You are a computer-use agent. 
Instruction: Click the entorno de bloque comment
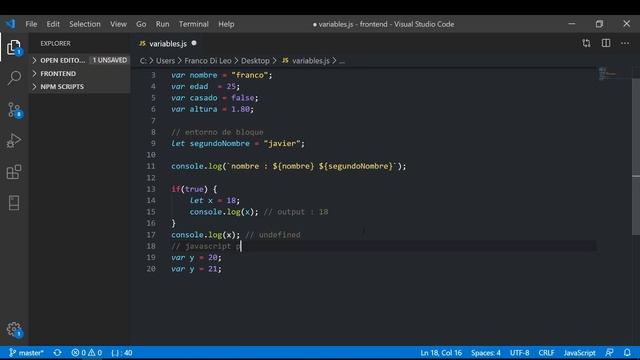click(217, 132)
